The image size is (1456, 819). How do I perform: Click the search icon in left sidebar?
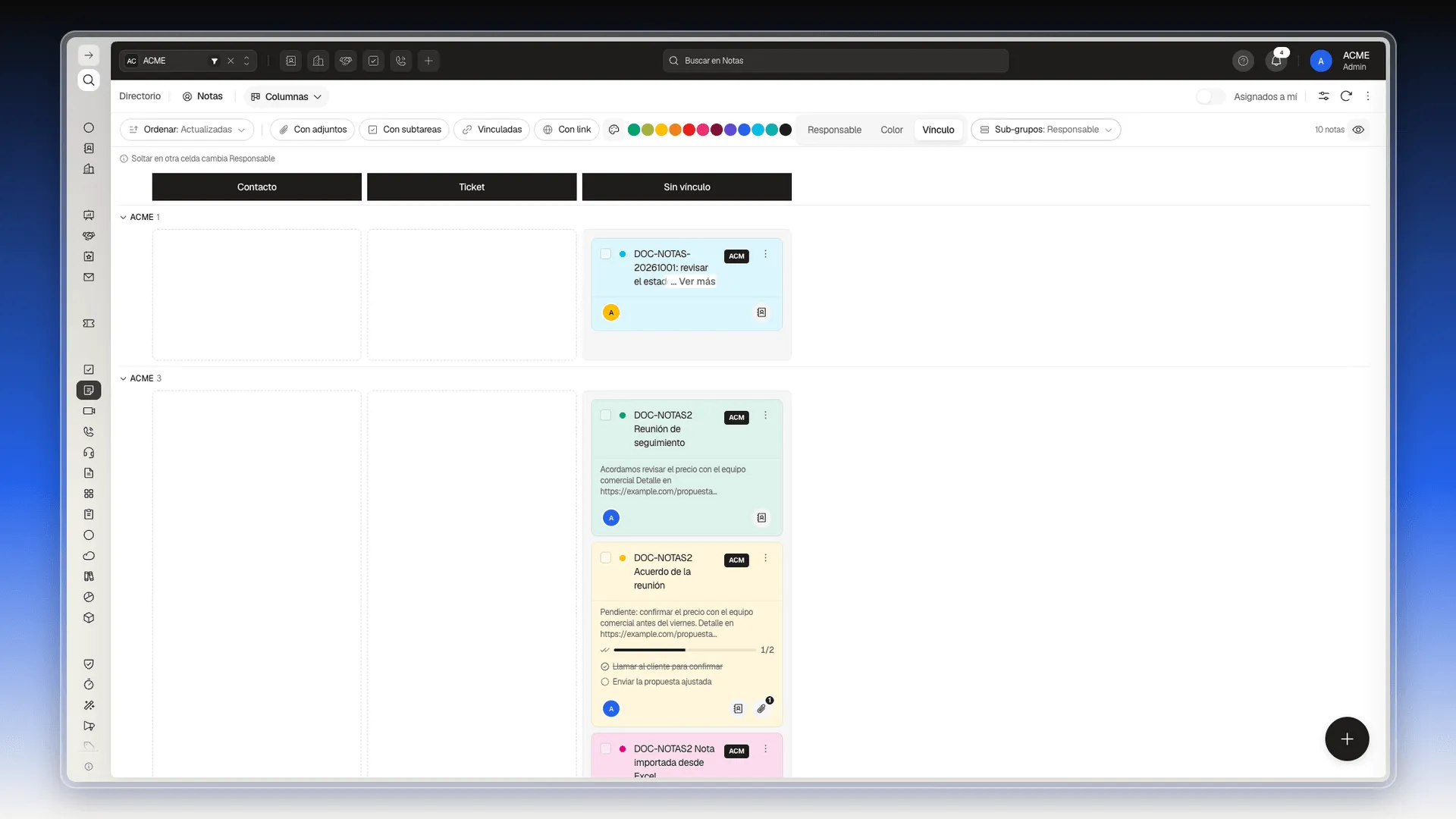tap(89, 80)
